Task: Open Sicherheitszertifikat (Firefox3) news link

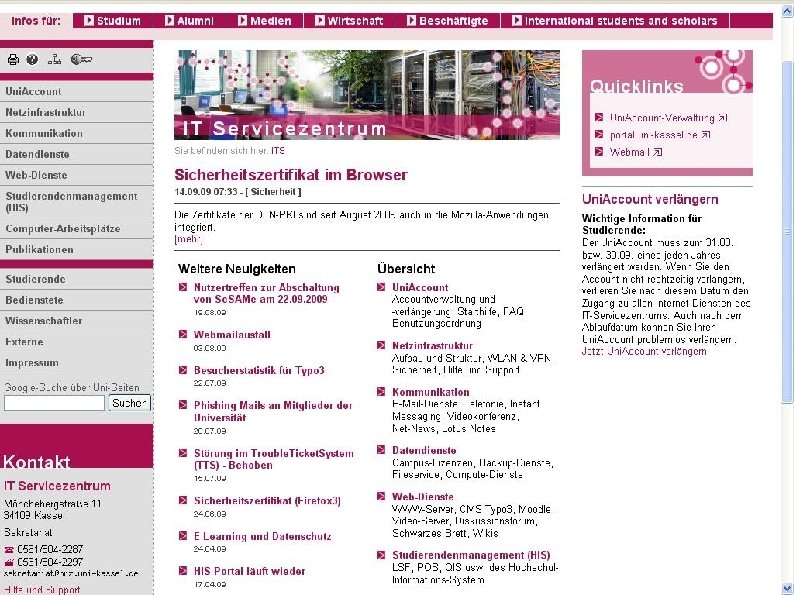Action: [x=267, y=501]
